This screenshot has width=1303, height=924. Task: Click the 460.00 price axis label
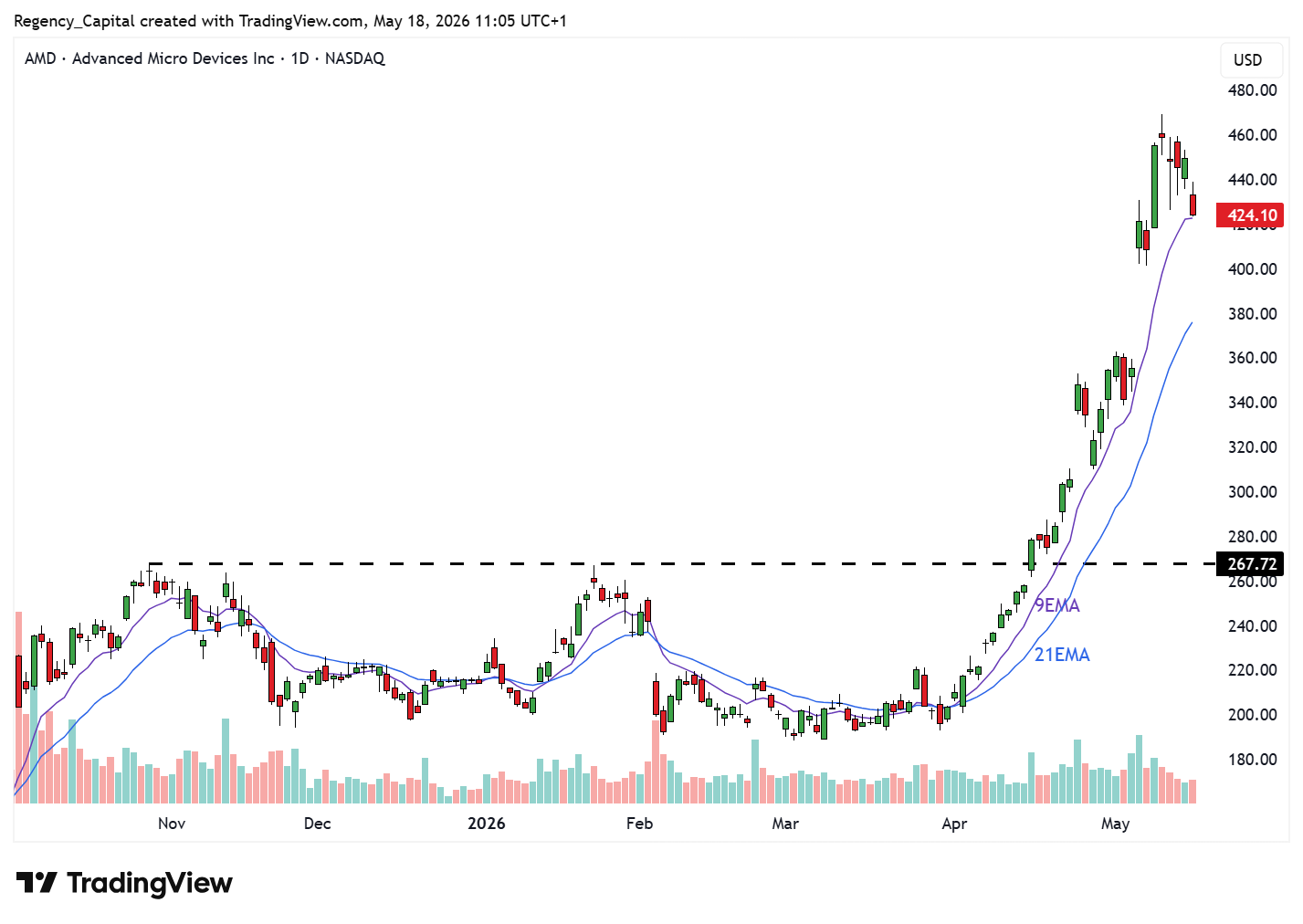[x=1252, y=135]
